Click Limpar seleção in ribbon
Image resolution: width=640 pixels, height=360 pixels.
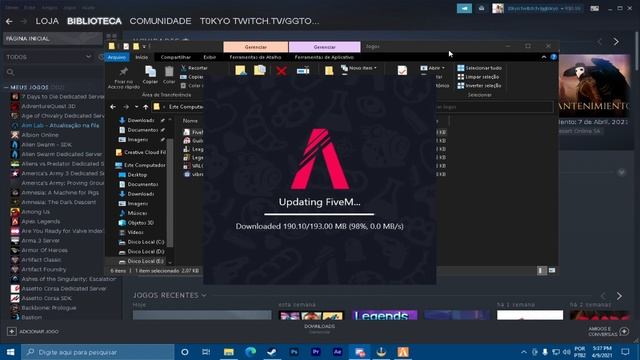pos(478,77)
